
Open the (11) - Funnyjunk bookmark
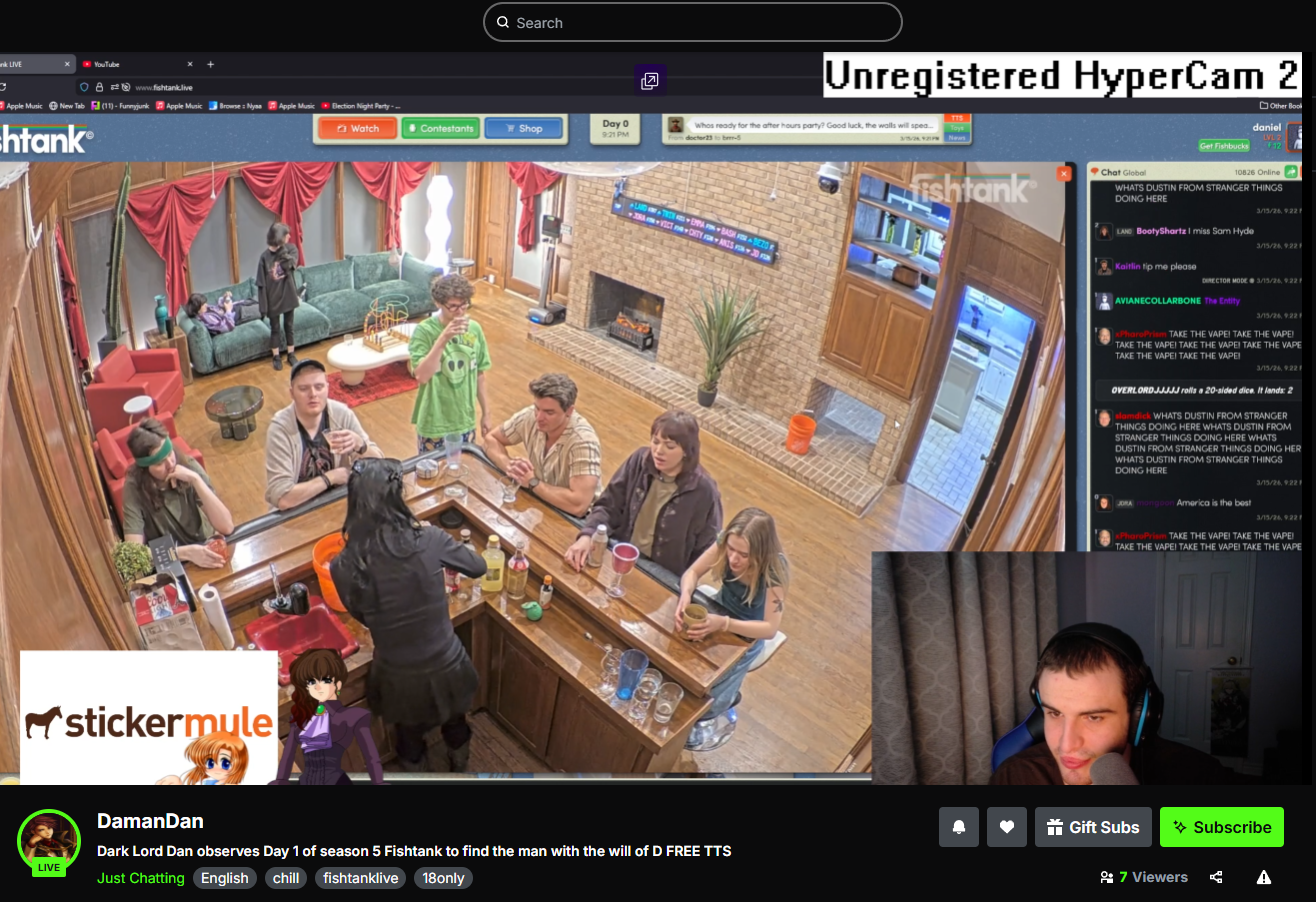coord(121,106)
